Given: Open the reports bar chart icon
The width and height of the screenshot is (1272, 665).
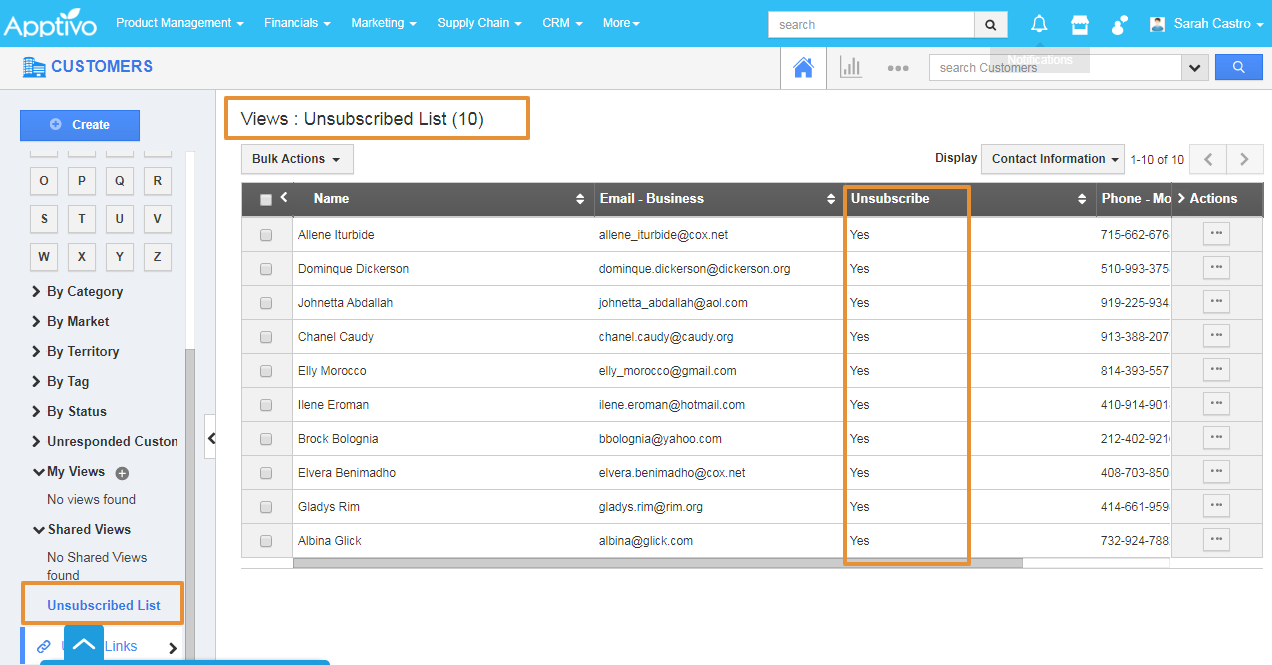Looking at the screenshot, I should point(851,68).
